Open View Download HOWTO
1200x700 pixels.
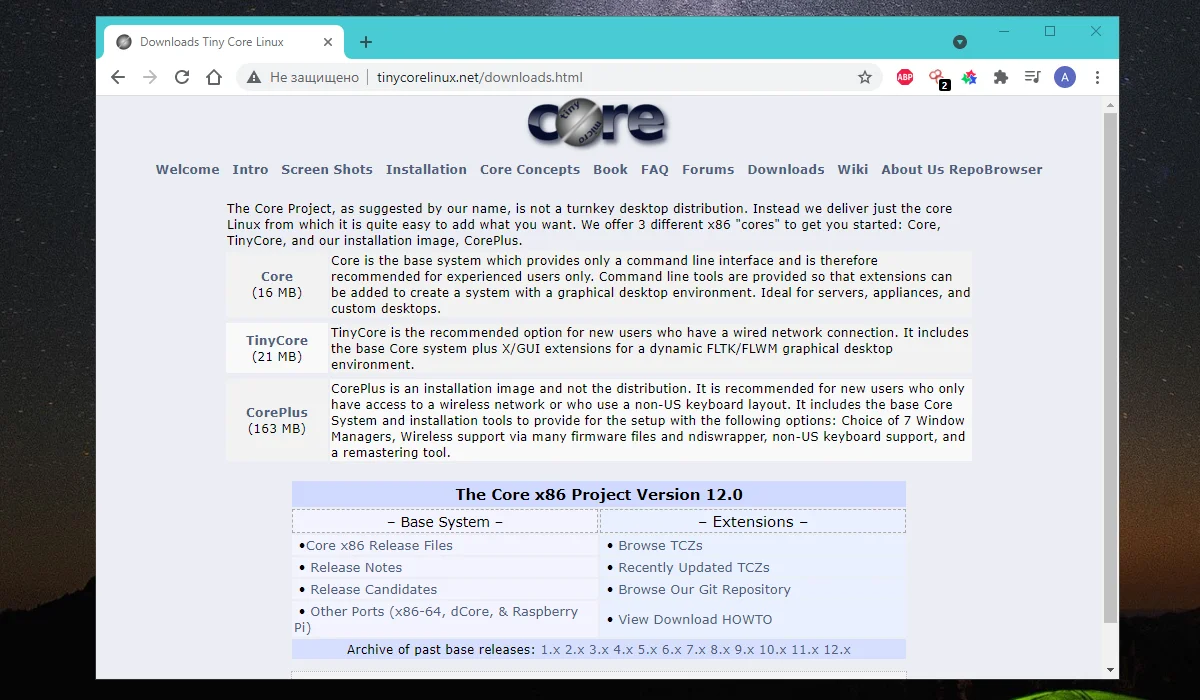pyautogui.click(x=695, y=620)
